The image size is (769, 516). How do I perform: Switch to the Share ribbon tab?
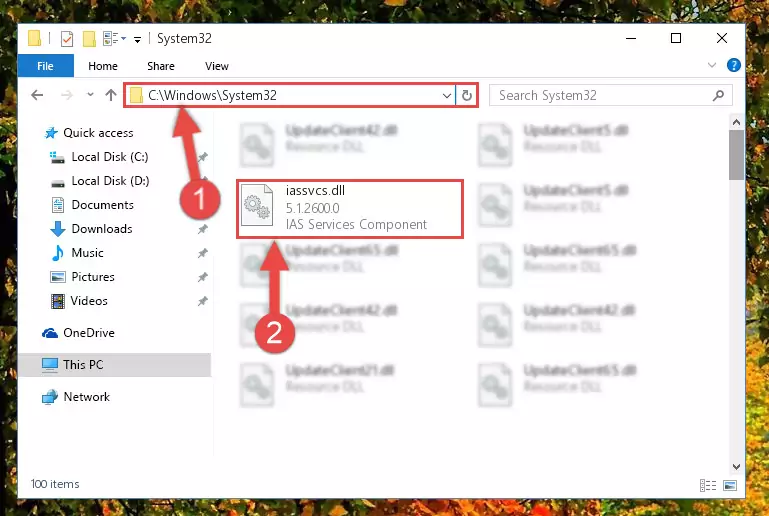[x=161, y=66]
